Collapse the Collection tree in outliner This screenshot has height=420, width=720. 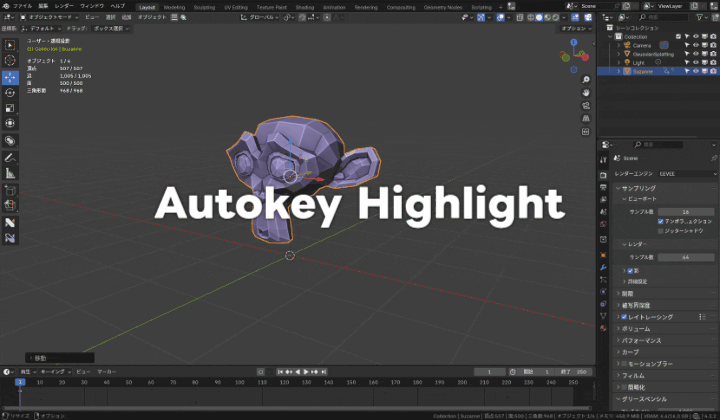pos(610,36)
